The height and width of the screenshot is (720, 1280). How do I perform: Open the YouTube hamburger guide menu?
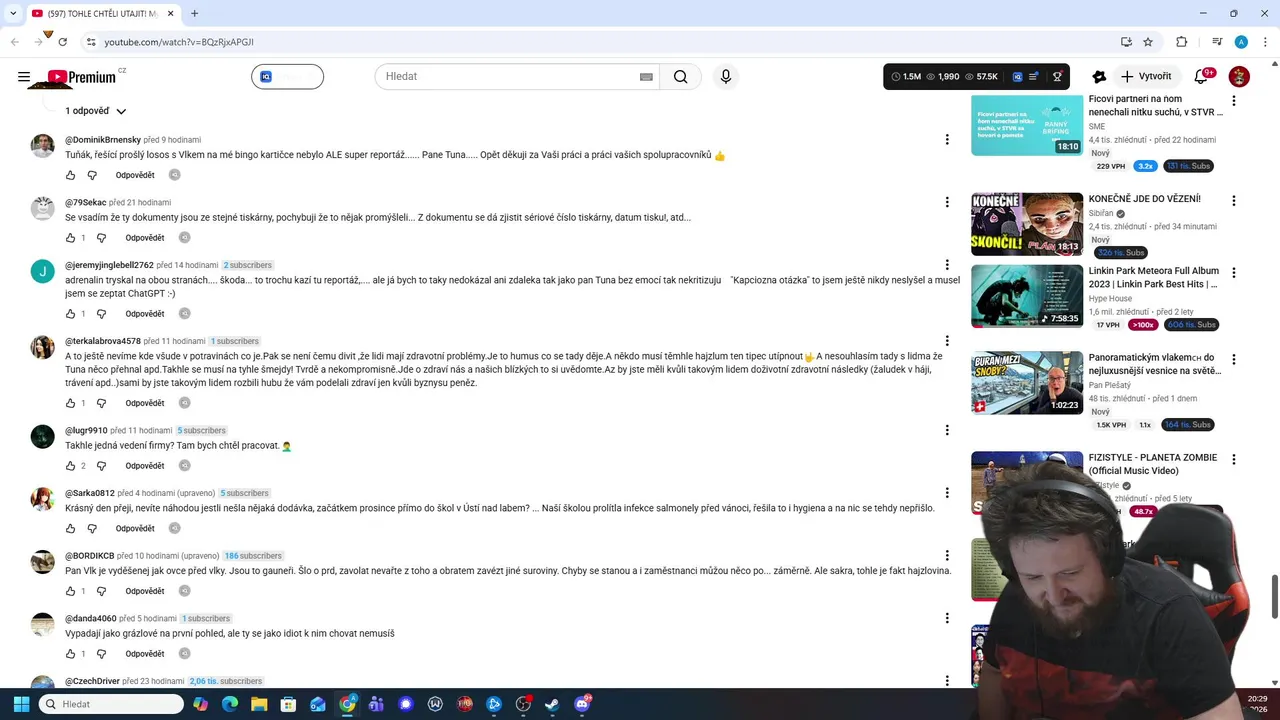coord(24,77)
